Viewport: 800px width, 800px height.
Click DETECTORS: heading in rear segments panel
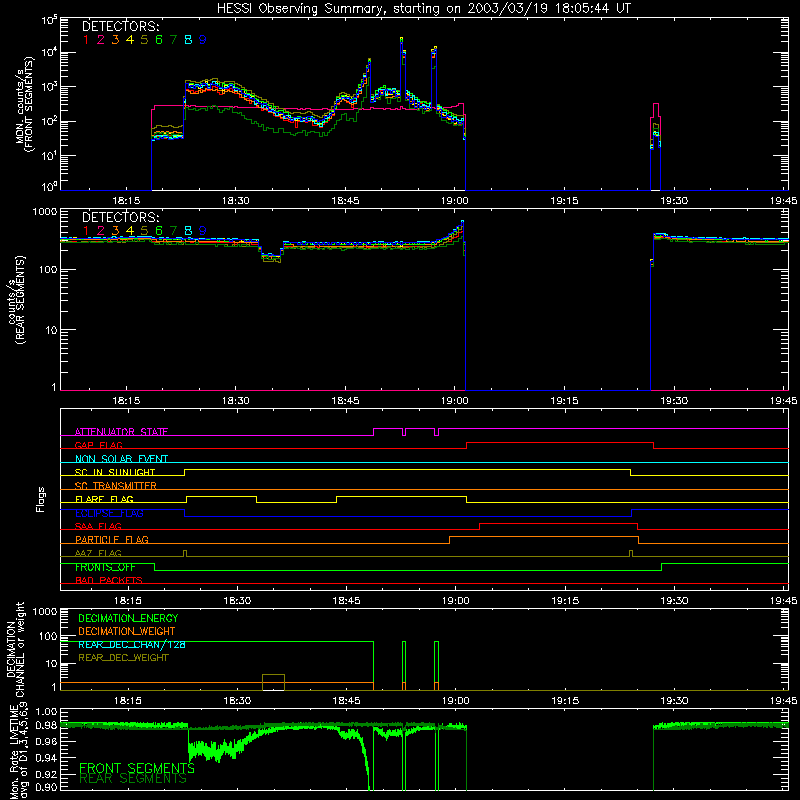click(120, 217)
